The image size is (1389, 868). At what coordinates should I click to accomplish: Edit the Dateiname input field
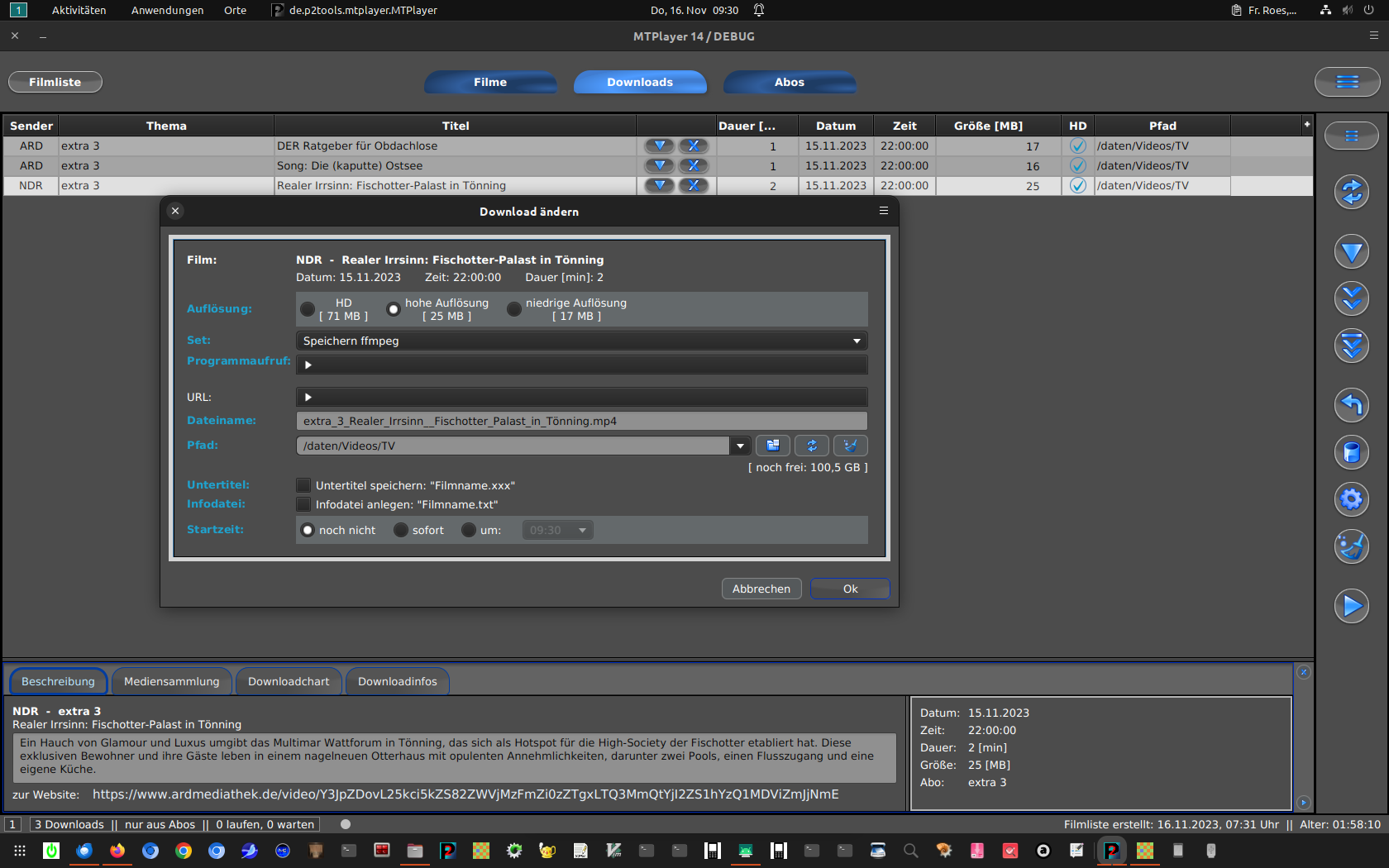click(x=582, y=421)
